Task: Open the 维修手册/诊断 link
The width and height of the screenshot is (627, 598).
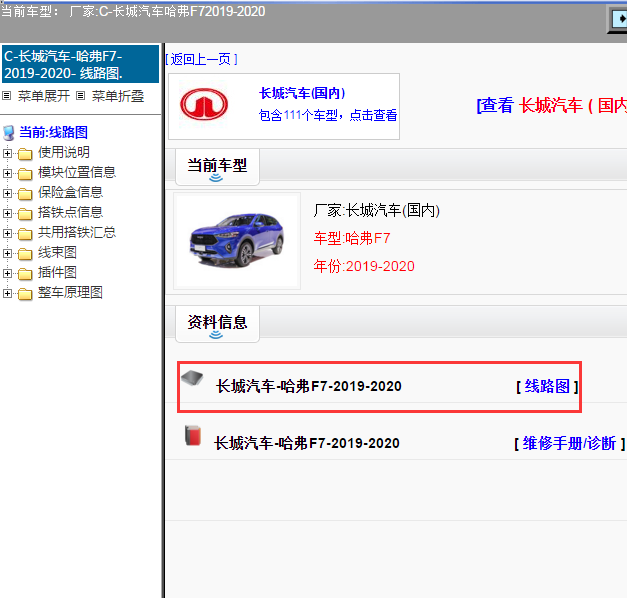Action: (x=569, y=443)
